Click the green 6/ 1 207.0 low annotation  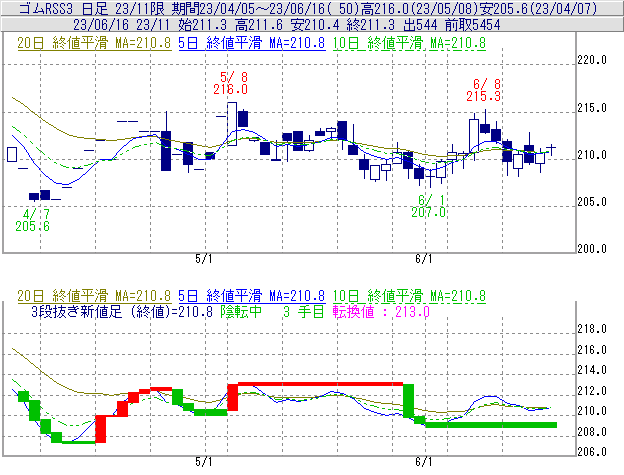point(428,206)
